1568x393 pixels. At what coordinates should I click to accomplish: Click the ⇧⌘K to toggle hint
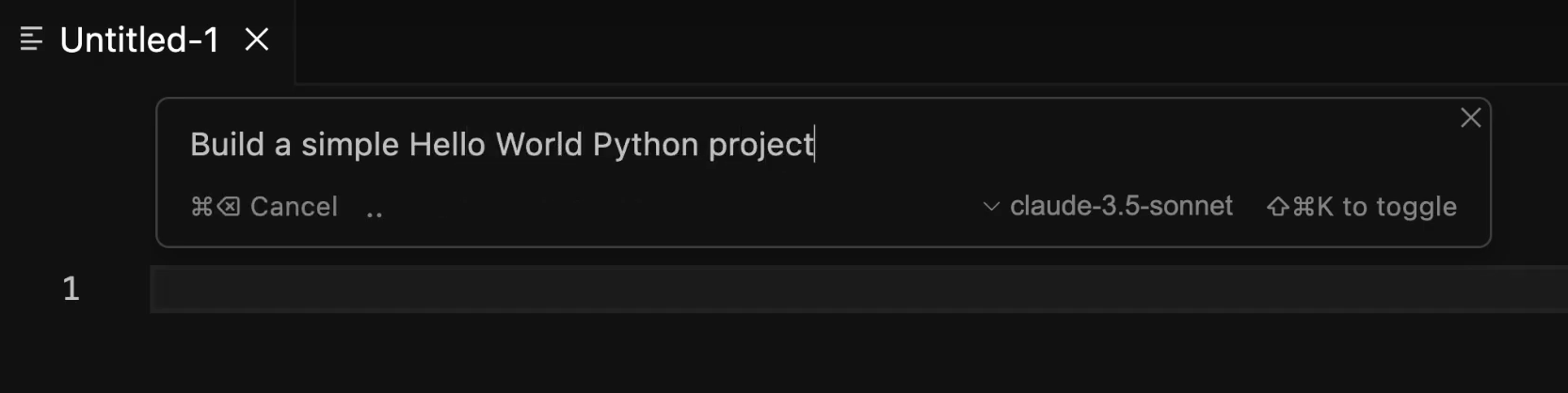(x=1362, y=207)
